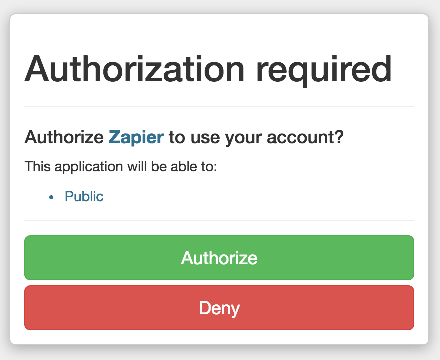Grant Zapier access with the Authorize button
Image resolution: width=440 pixels, height=360 pixels.
(x=219, y=257)
